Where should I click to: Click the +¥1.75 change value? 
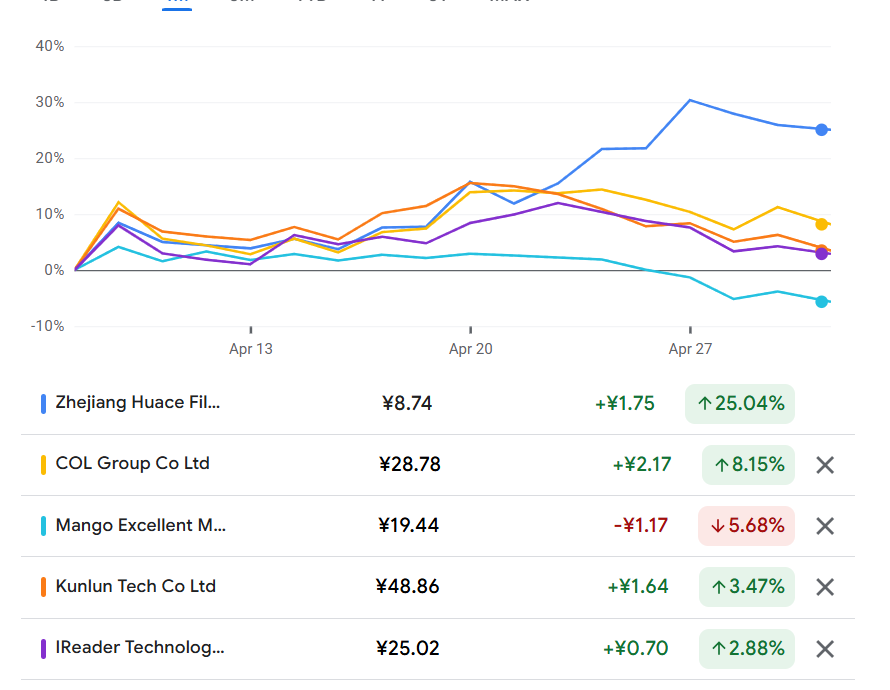click(x=624, y=403)
